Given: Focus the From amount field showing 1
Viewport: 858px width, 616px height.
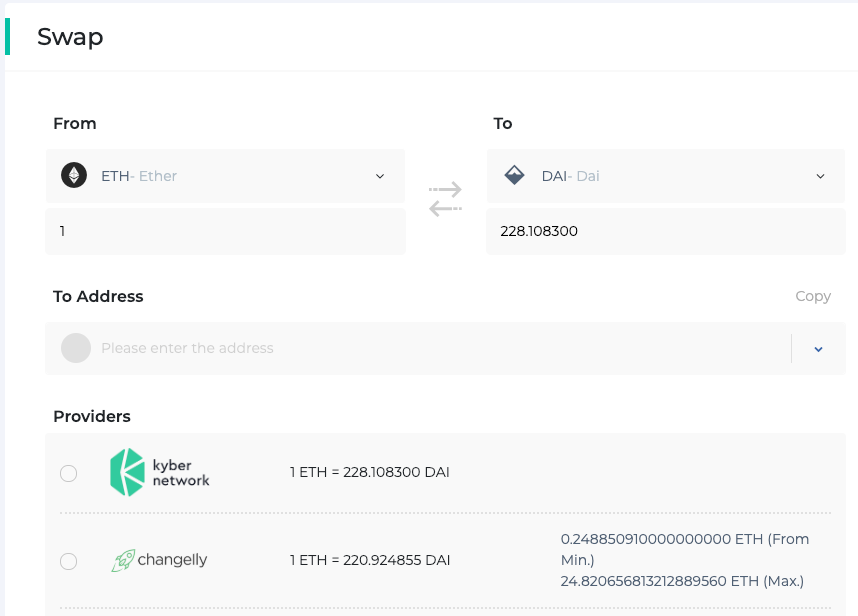Looking at the screenshot, I should coord(225,231).
